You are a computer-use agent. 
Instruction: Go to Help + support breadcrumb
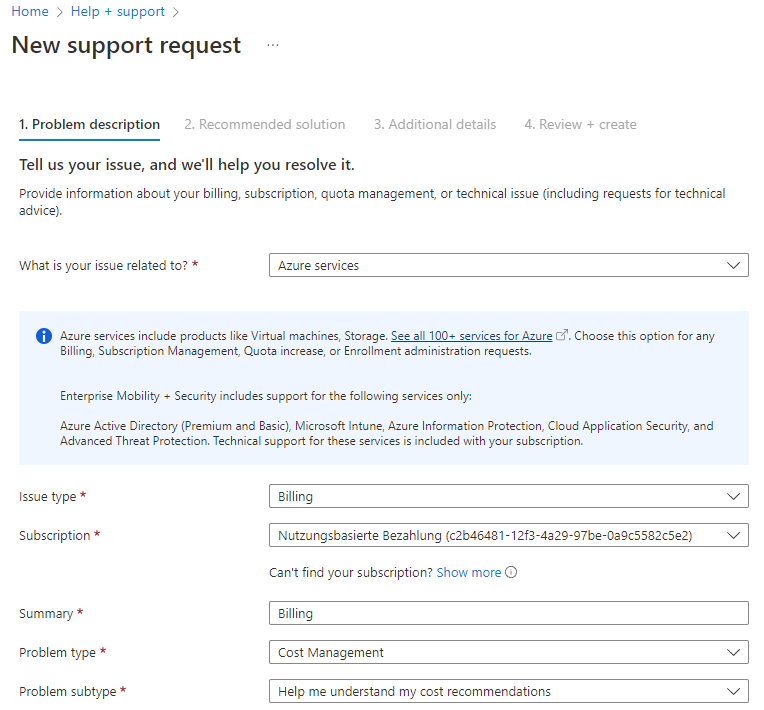click(x=118, y=12)
